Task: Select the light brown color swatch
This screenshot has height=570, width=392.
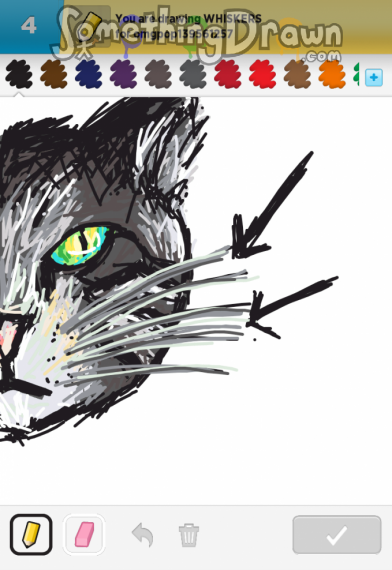Action: (297, 74)
